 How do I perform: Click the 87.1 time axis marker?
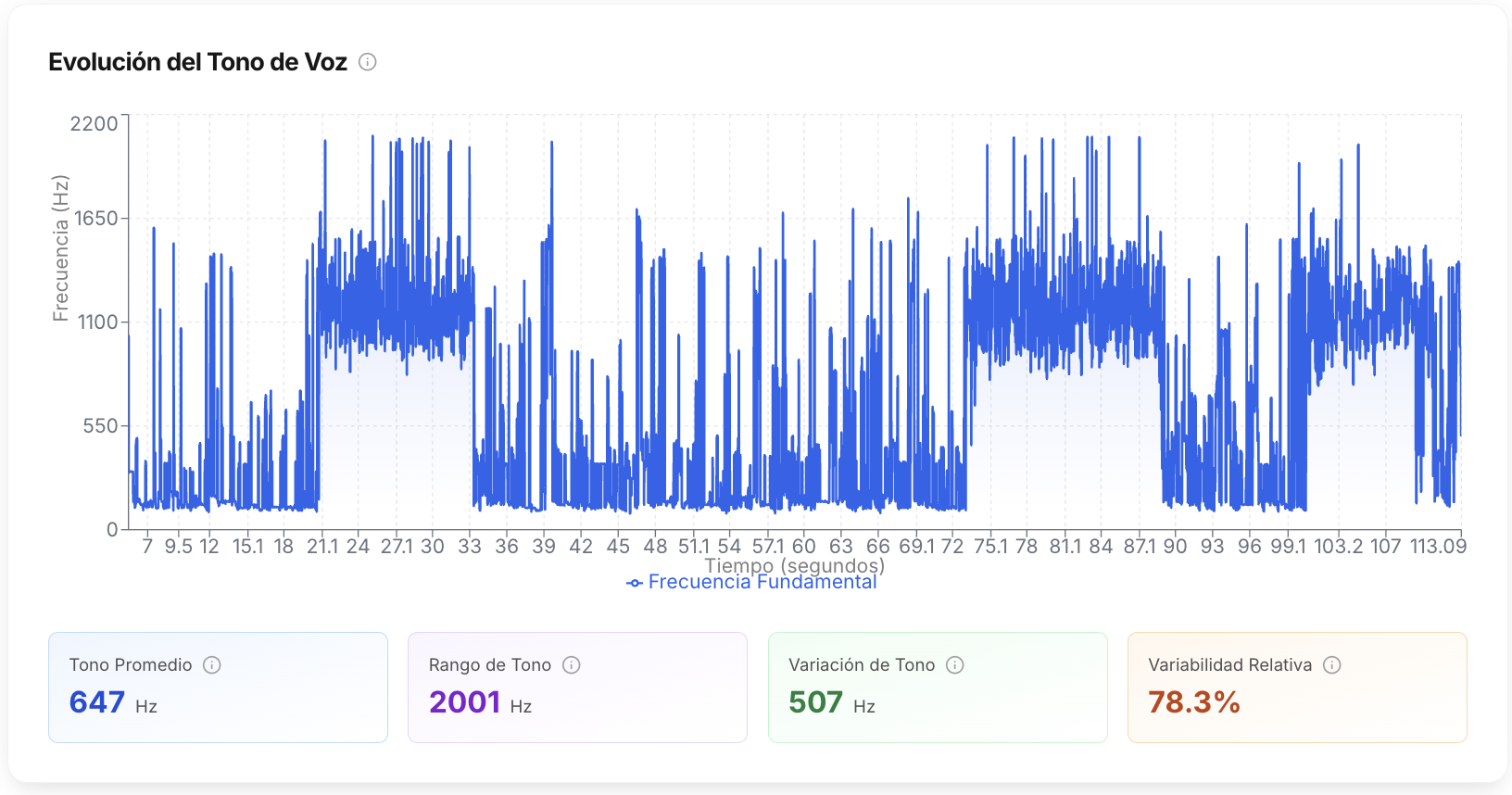1140,546
